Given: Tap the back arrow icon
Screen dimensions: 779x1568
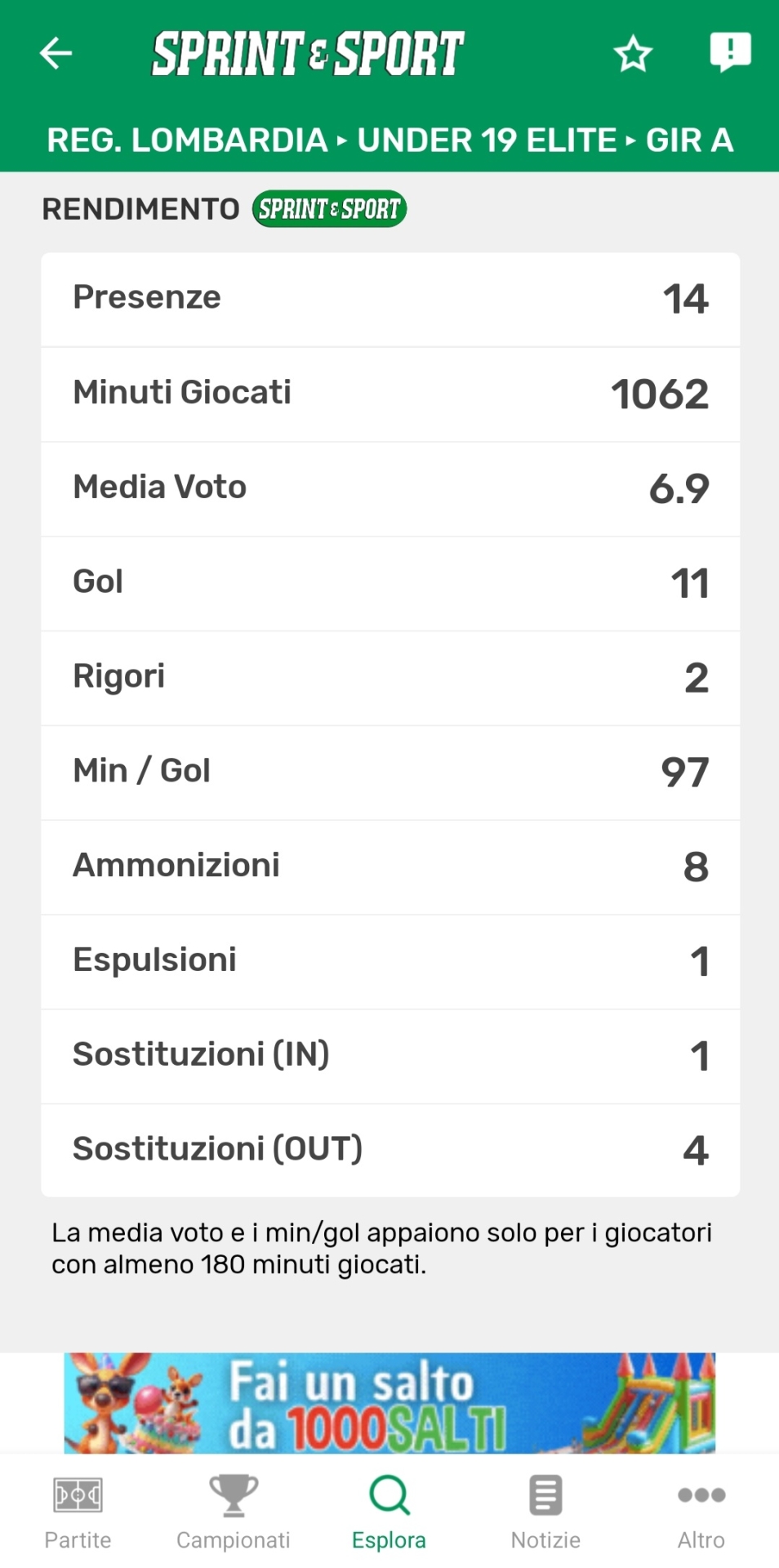Looking at the screenshot, I should pos(56,54).
